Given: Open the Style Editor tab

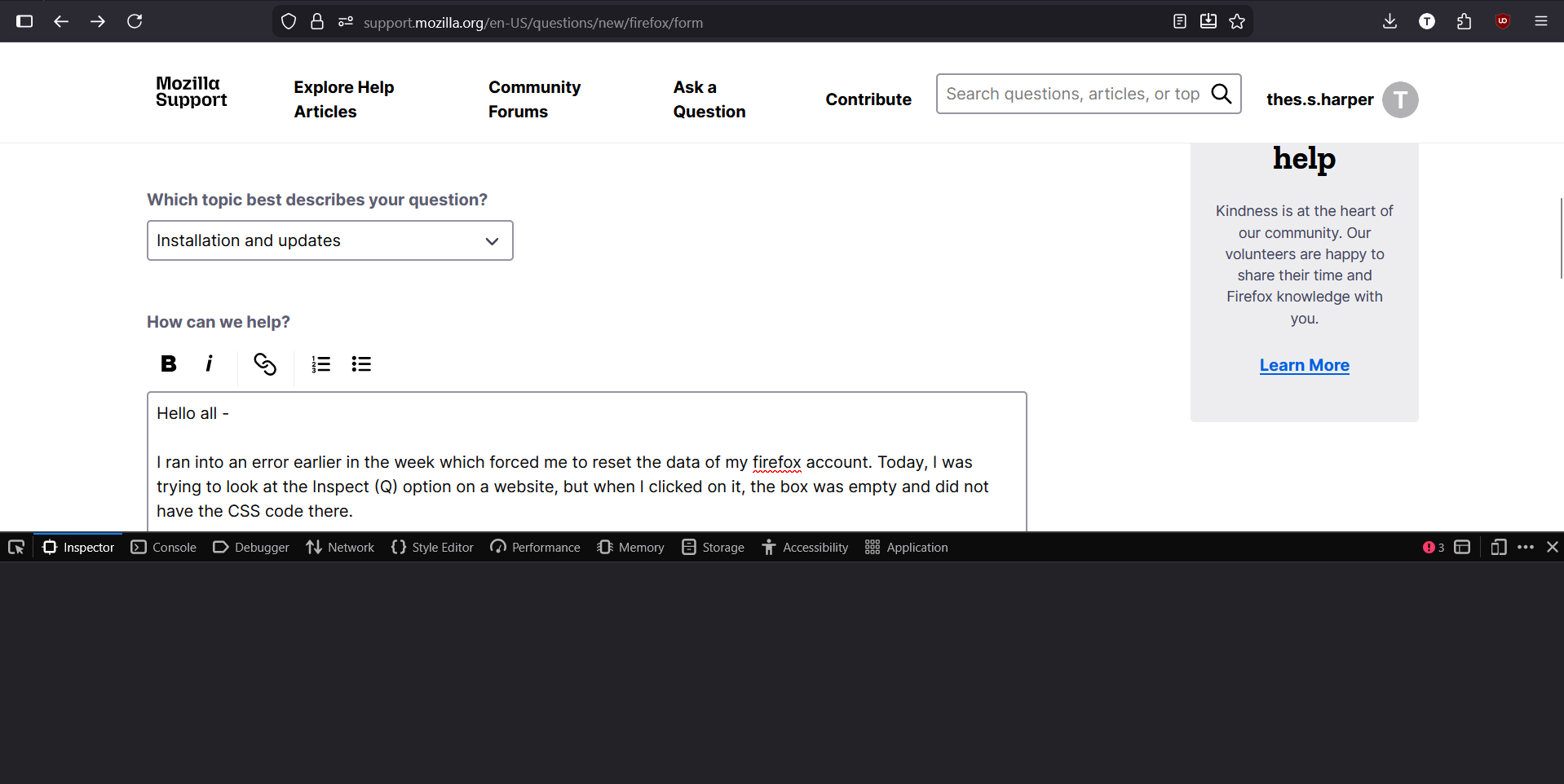Looking at the screenshot, I should (x=432, y=547).
